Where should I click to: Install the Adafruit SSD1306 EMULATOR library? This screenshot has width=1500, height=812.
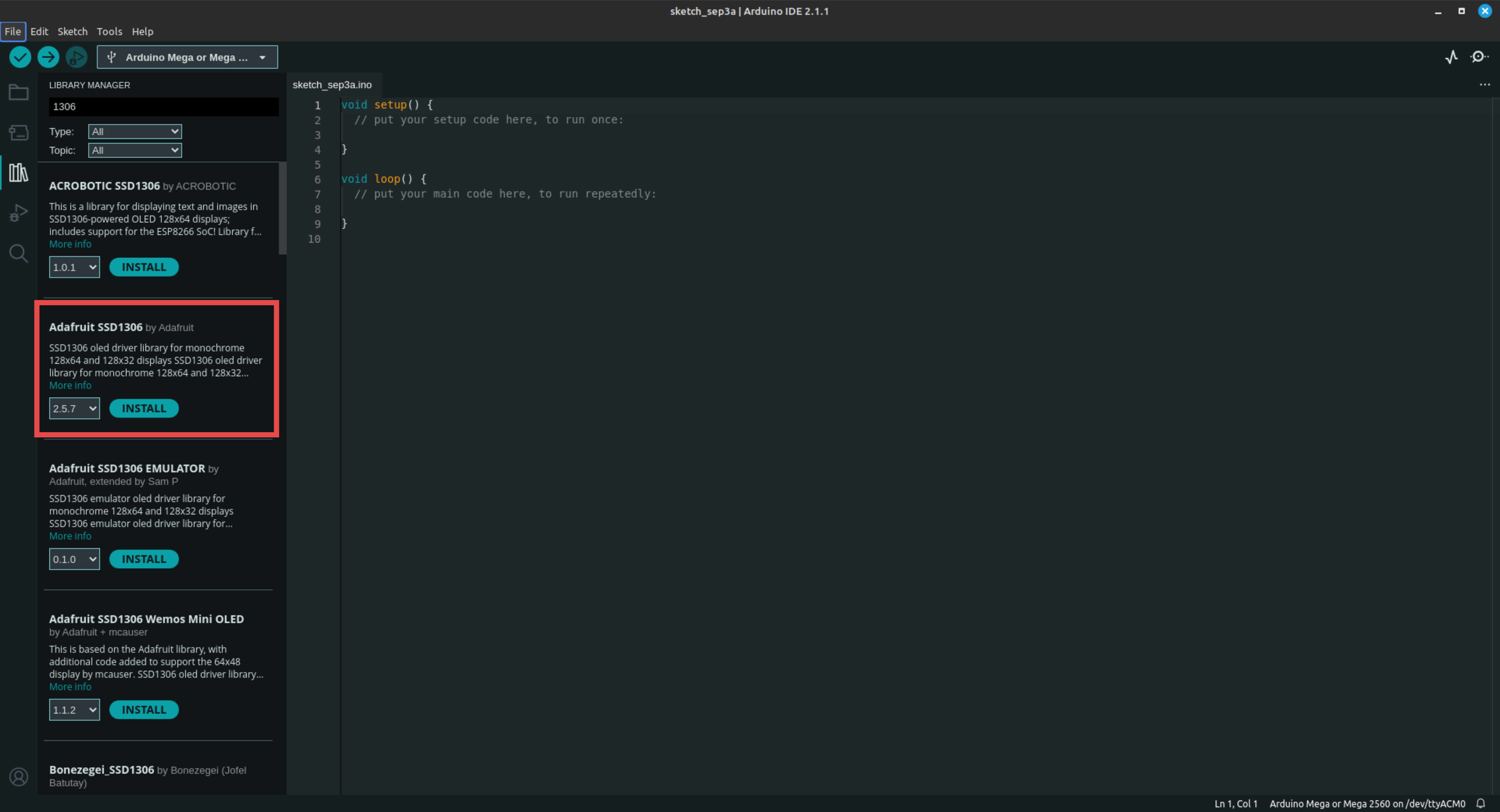pyautogui.click(x=144, y=559)
